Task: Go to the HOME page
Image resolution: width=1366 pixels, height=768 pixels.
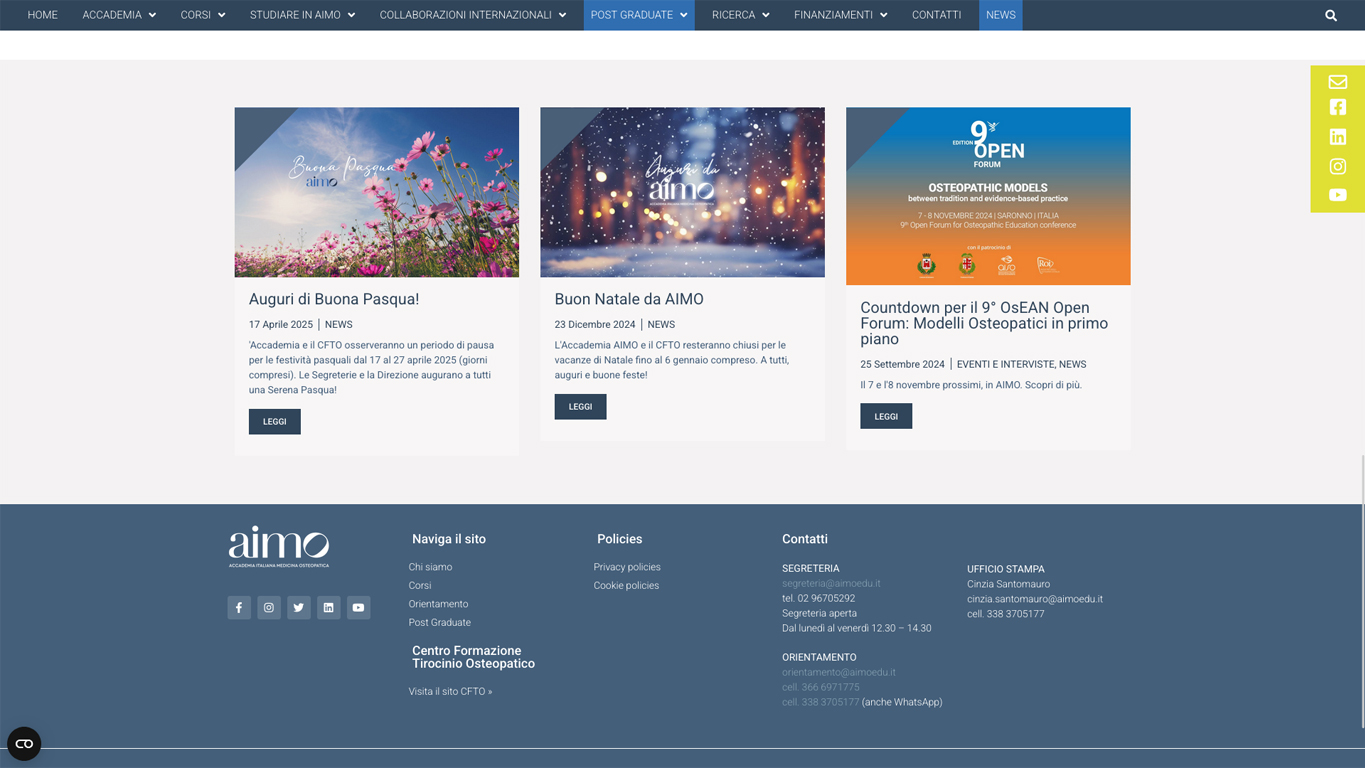Action: coord(43,15)
